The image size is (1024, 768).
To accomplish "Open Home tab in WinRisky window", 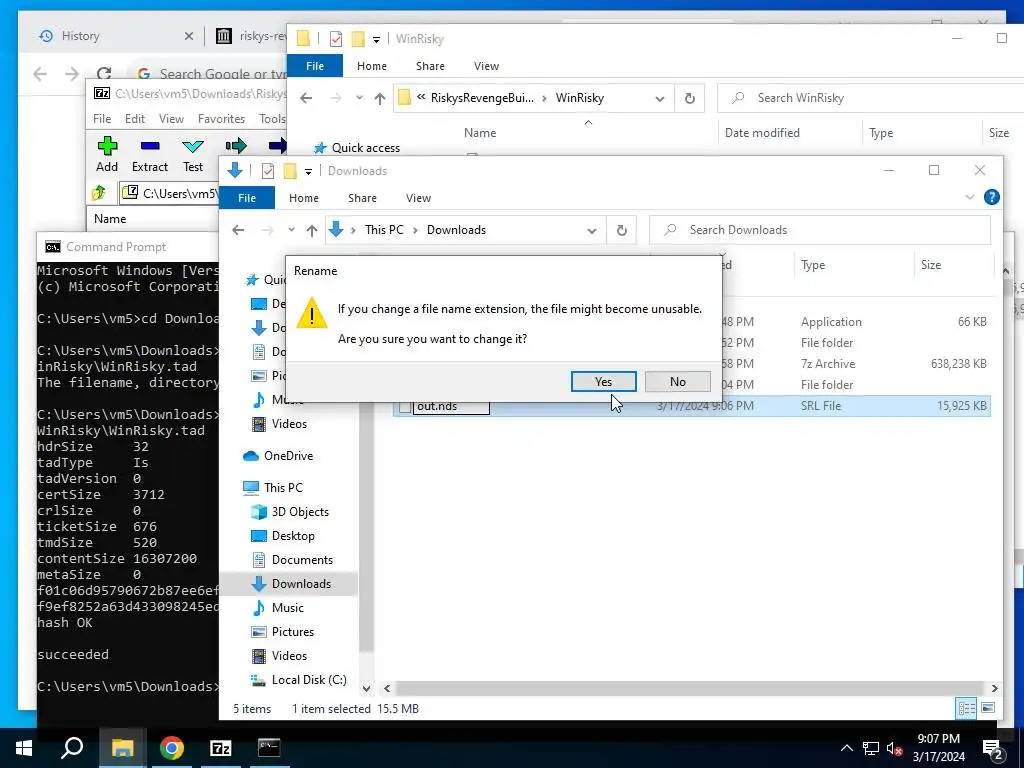I will coord(372,66).
